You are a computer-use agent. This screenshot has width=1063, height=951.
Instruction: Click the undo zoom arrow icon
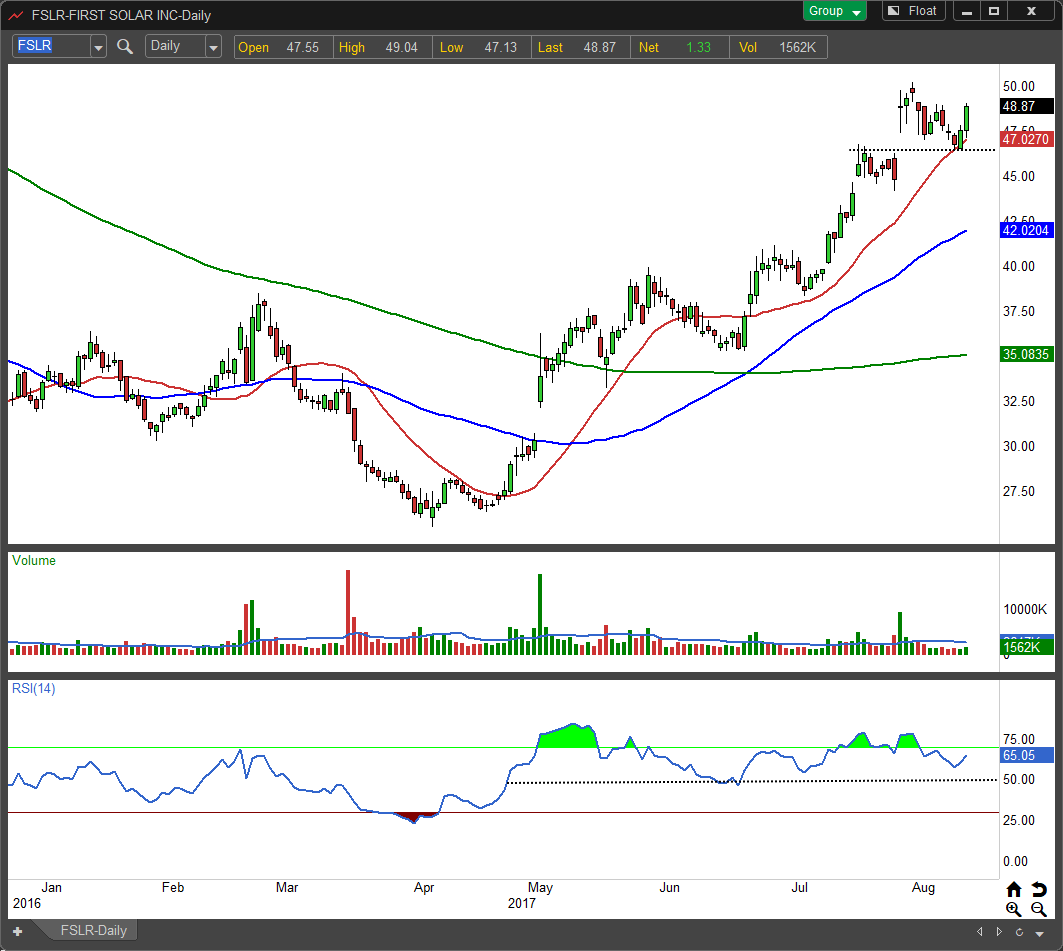tap(1039, 889)
